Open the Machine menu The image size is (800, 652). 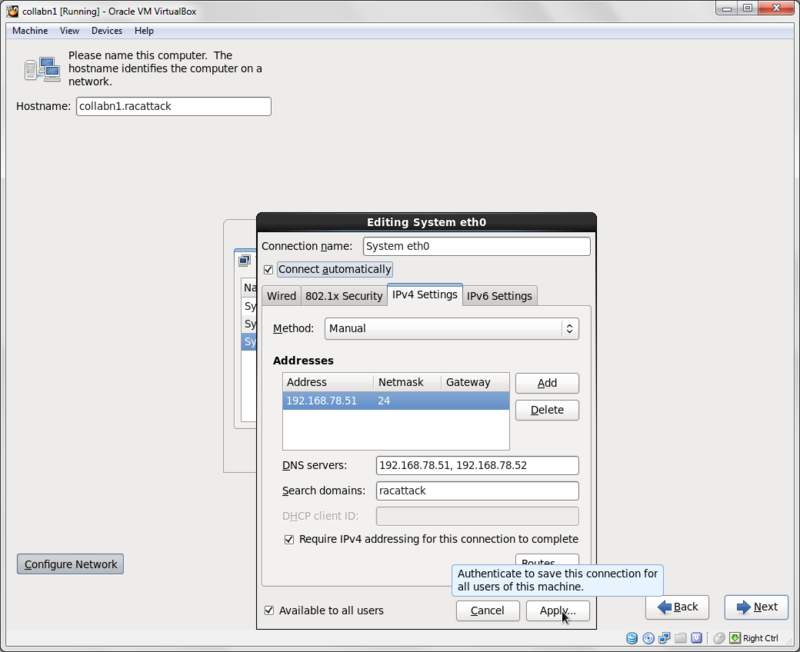[x=30, y=31]
